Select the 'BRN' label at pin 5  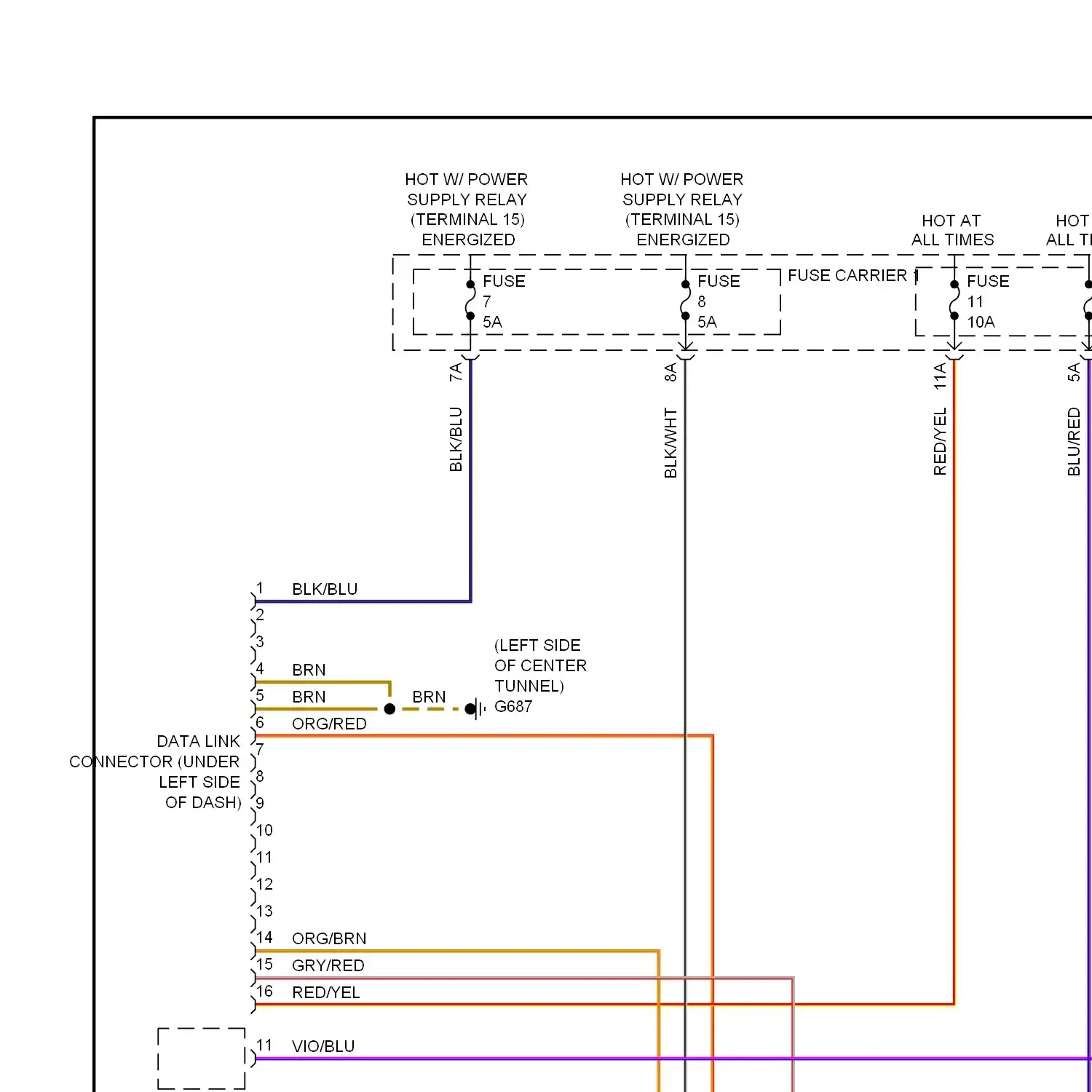[x=309, y=697]
